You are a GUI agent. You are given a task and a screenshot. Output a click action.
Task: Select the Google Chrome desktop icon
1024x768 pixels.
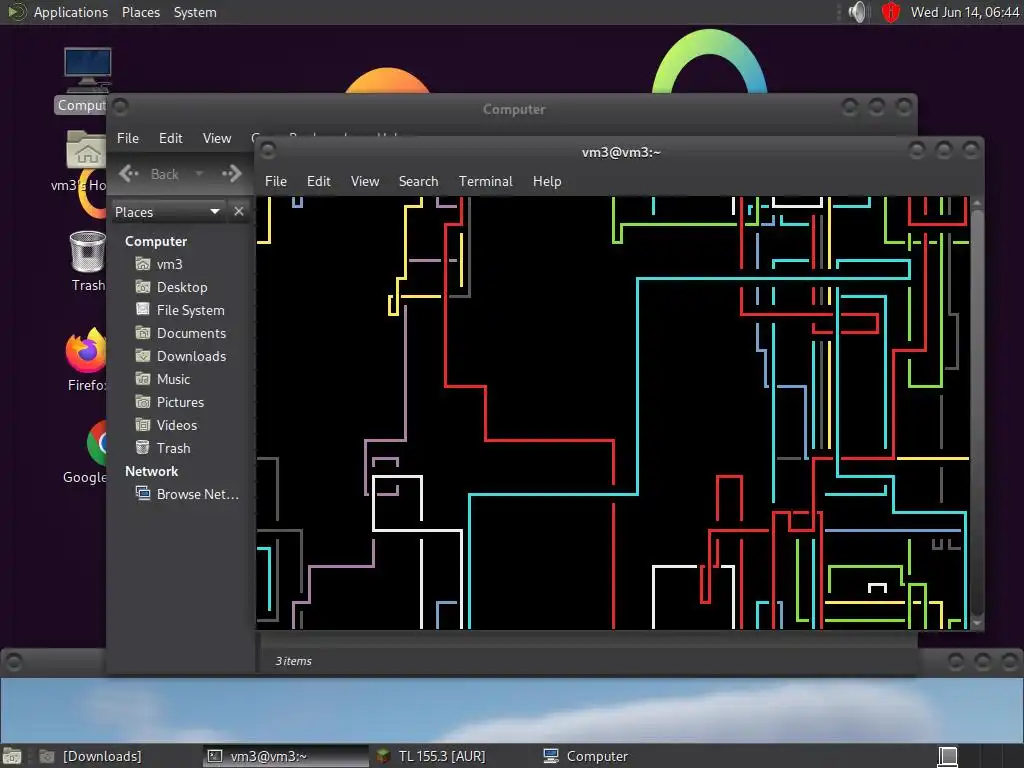[86, 453]
